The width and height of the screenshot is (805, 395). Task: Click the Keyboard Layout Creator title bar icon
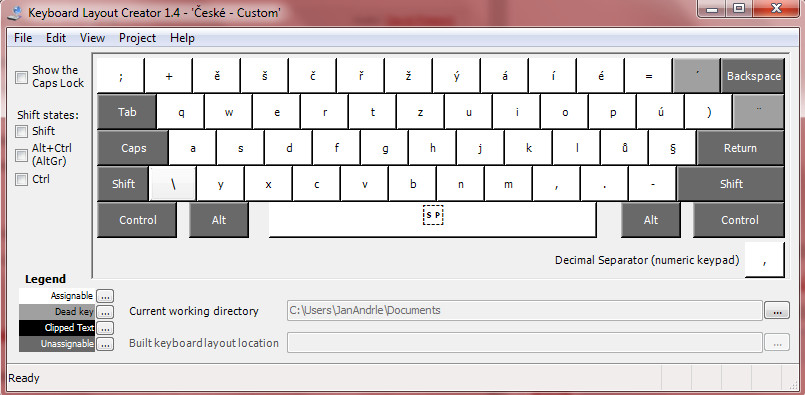click(15, 13)
